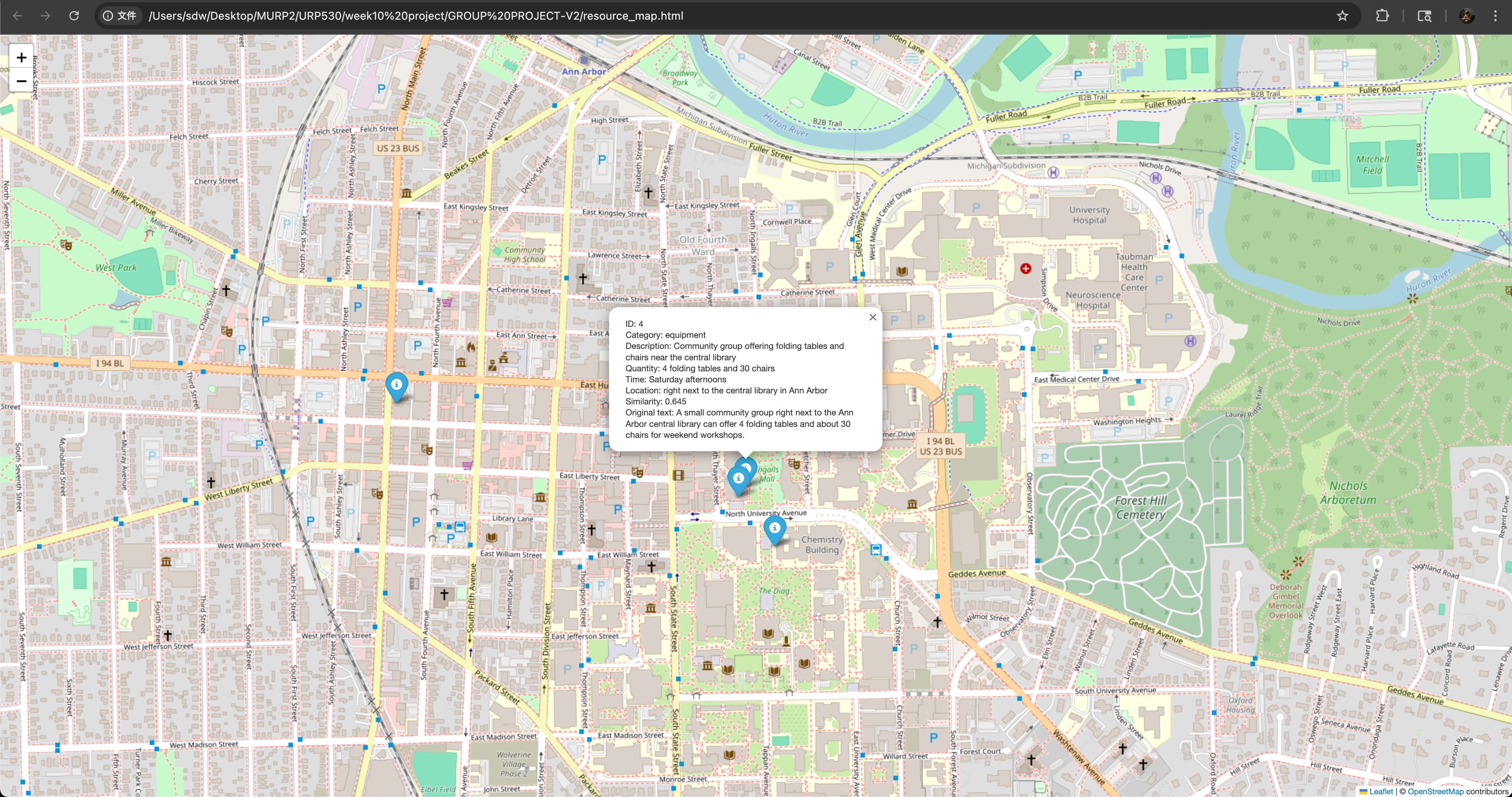Click the I 94 BL route label on the left

coord(110,363)
